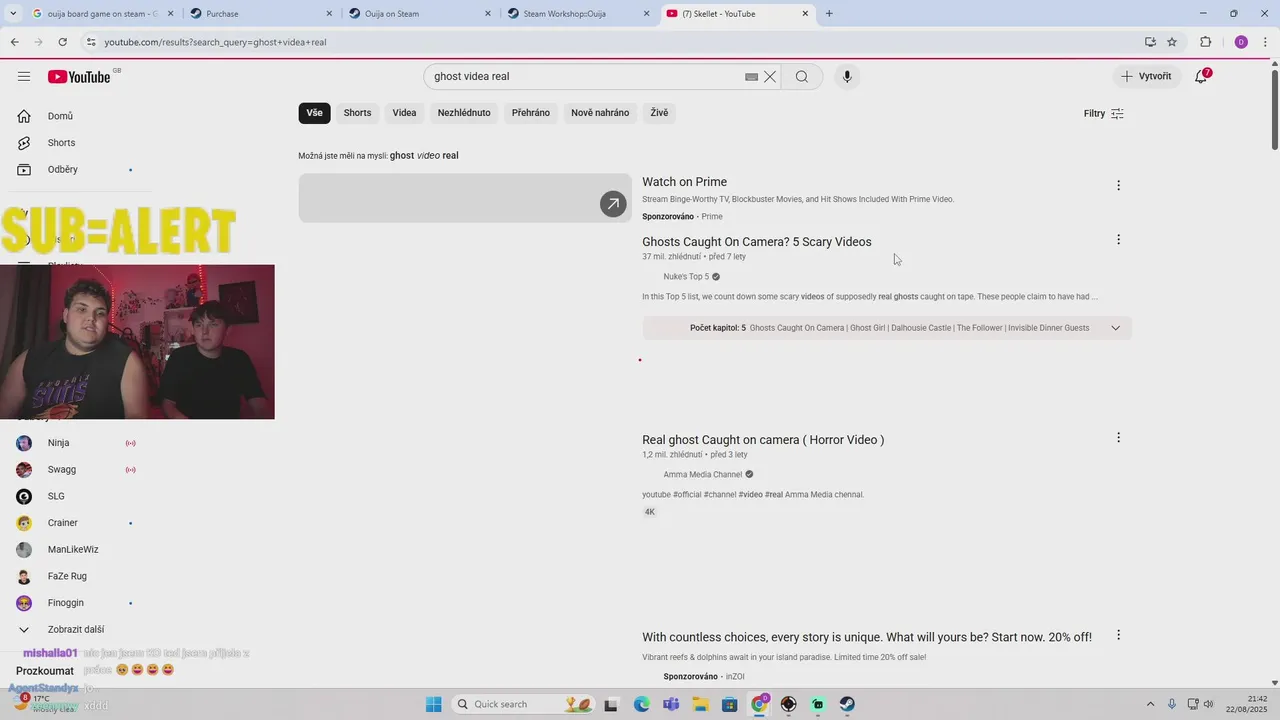
Task: Expand Zobrazit další subscriptions
Action: click(76, 630)
